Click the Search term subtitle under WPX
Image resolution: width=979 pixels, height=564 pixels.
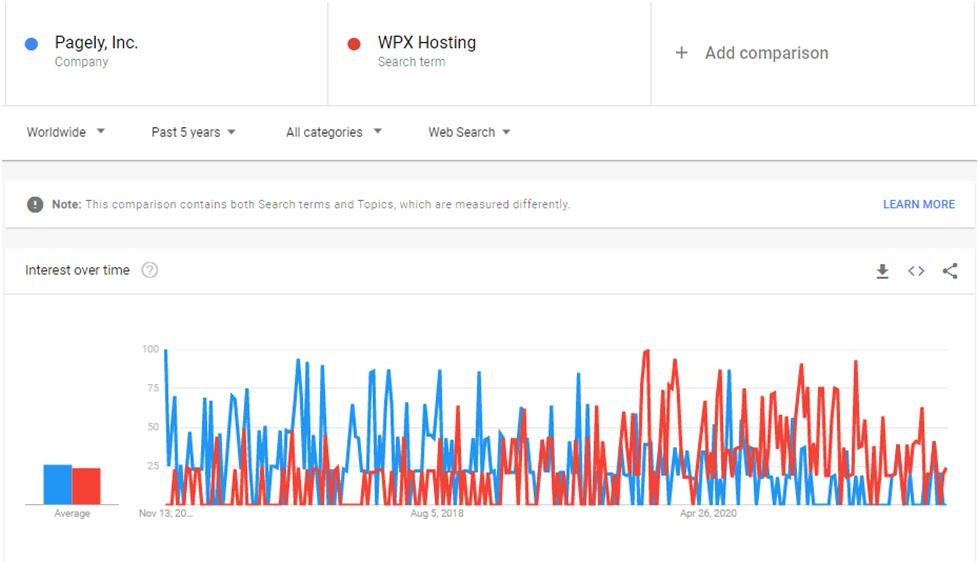411,62
